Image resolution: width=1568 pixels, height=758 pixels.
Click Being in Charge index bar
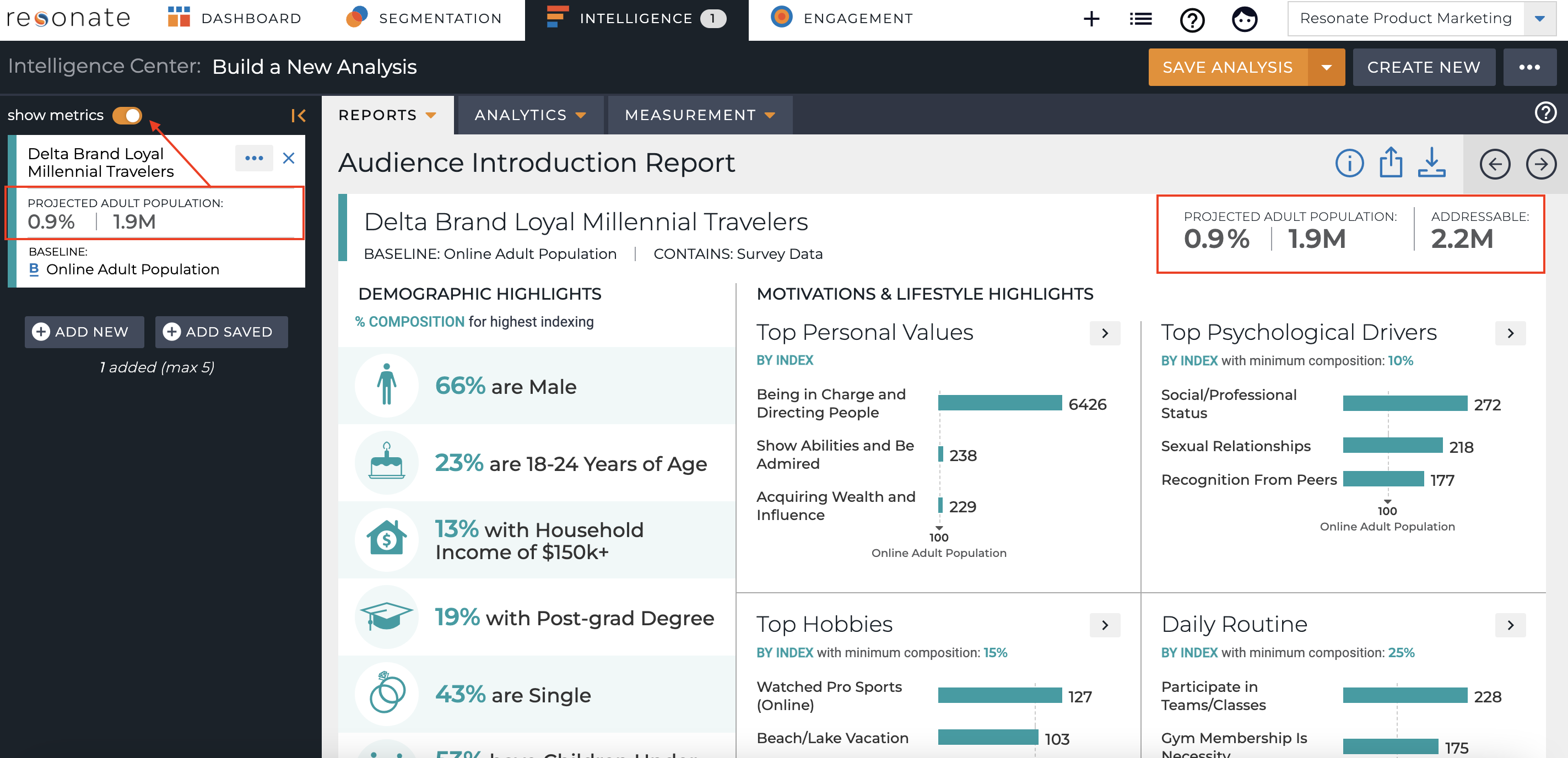(999, 403)
